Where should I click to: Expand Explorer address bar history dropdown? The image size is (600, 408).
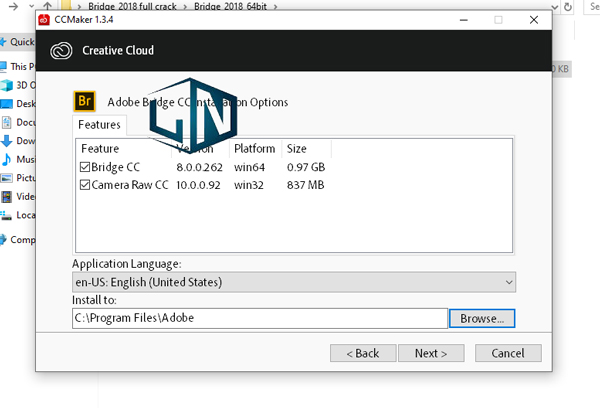554,7
